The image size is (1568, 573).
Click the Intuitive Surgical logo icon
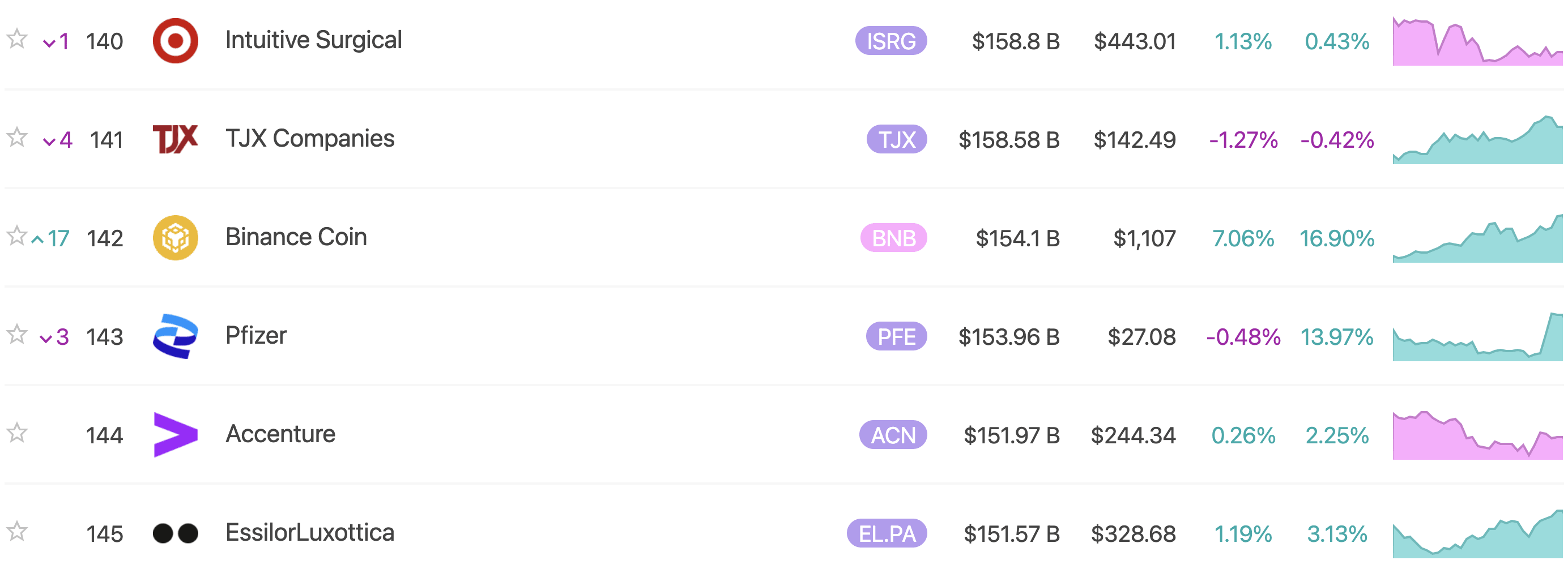tap(175, 41)
